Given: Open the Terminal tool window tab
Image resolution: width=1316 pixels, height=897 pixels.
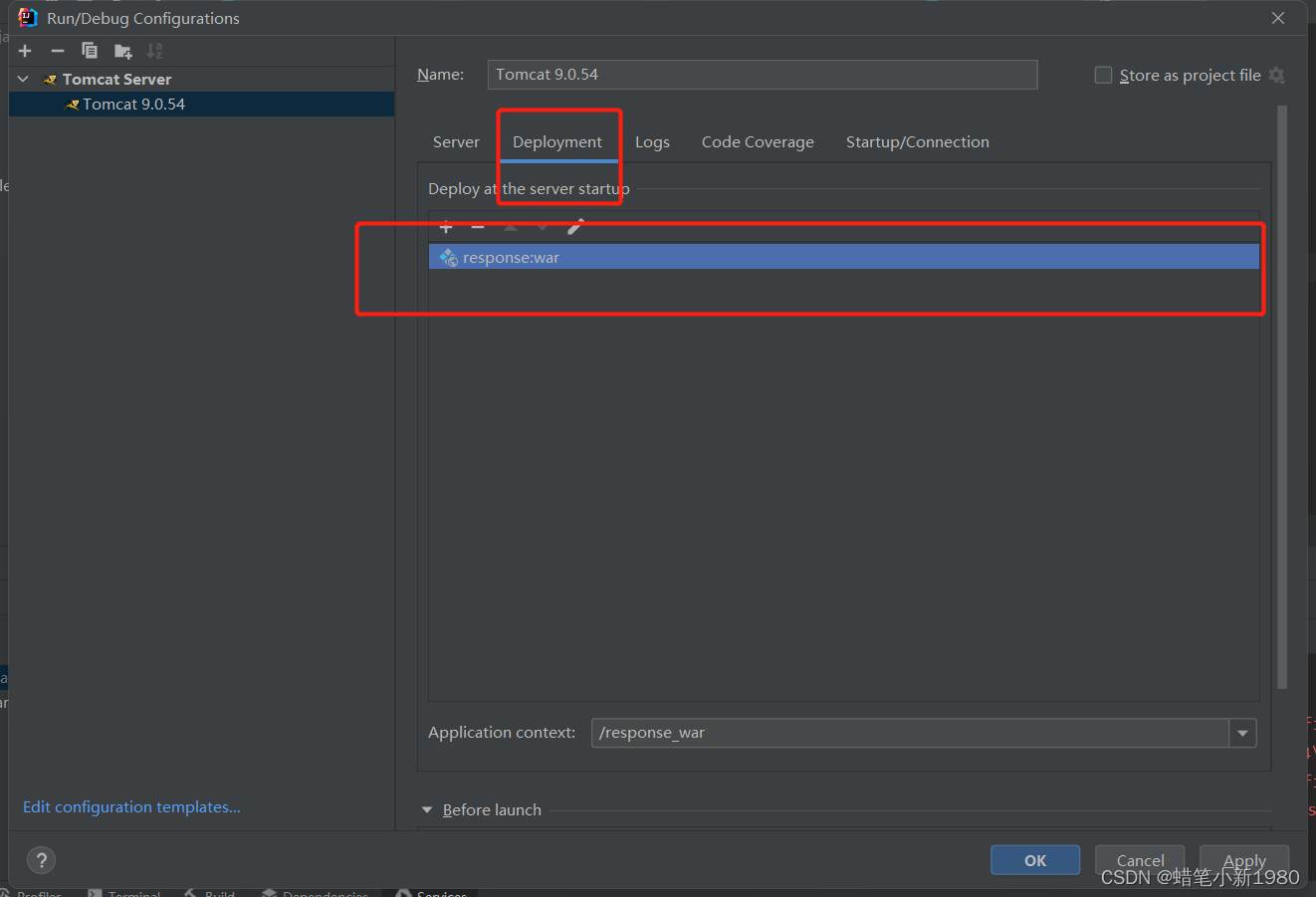Looking at the screenshot, I should [x=124, y=894].
